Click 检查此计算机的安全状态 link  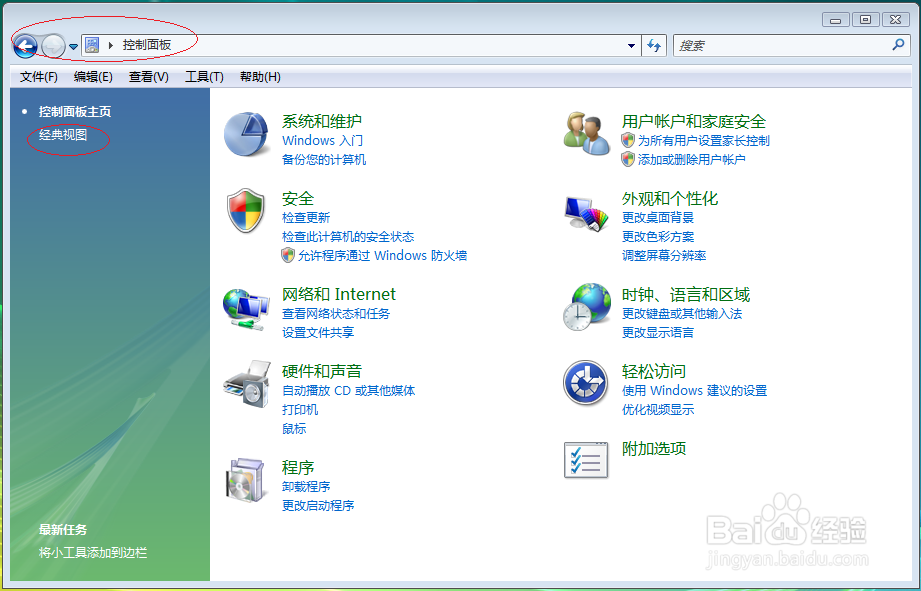(348, 237)
